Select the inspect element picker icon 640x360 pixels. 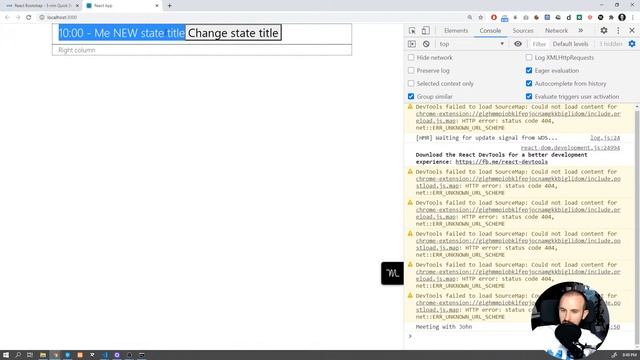pyautogui.click(x=412, y=31)
